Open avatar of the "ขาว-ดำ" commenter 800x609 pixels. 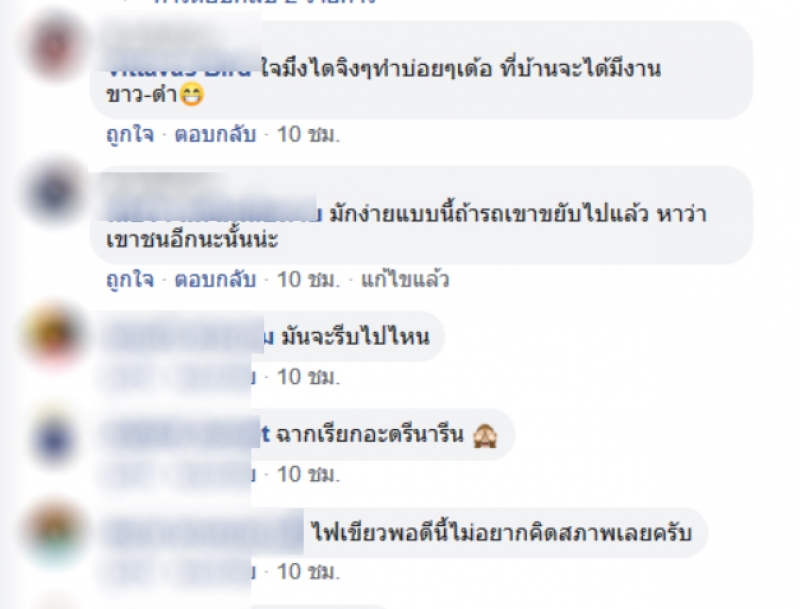coord(55,47)
